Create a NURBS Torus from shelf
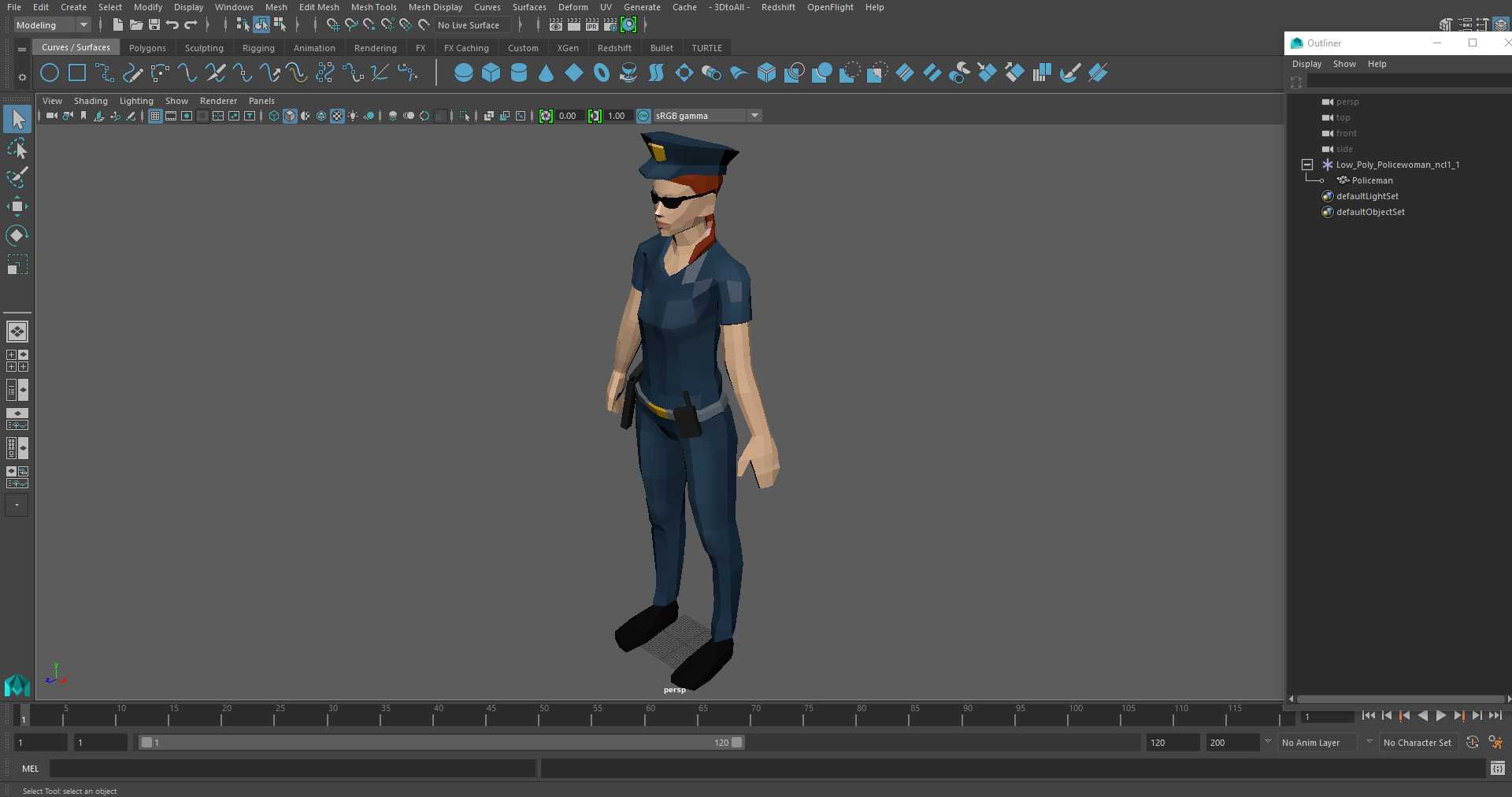The image size is (1512, 797). (602, 73)
